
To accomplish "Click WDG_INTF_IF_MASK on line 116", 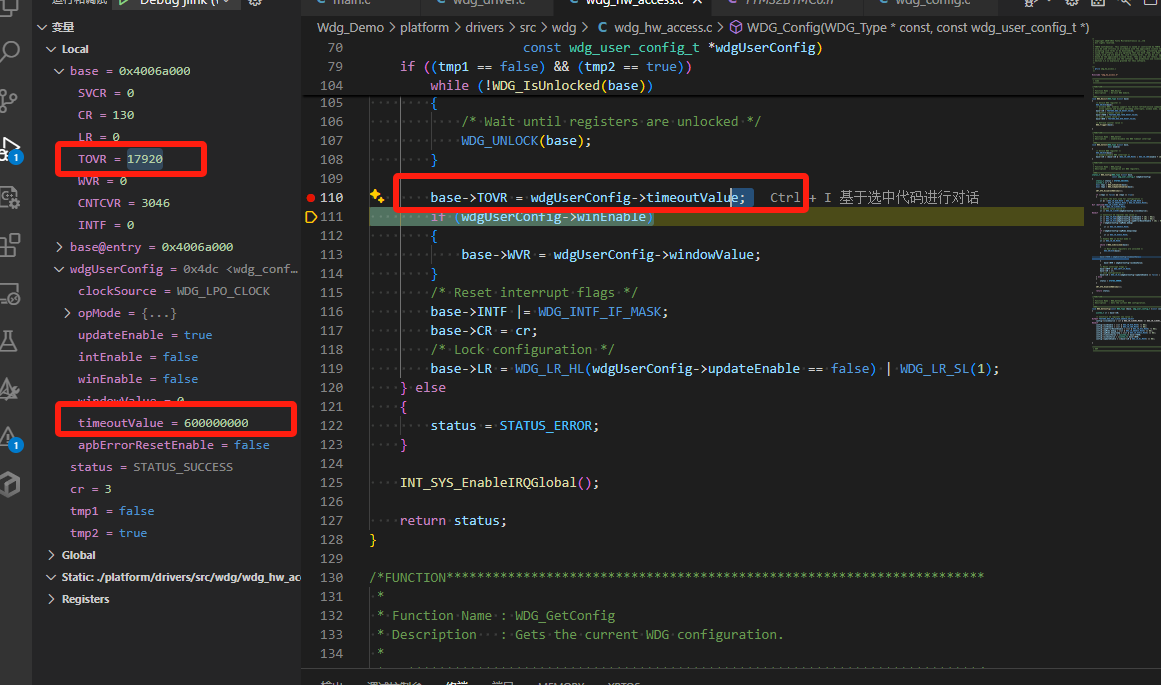I will [x=599, y=312].
